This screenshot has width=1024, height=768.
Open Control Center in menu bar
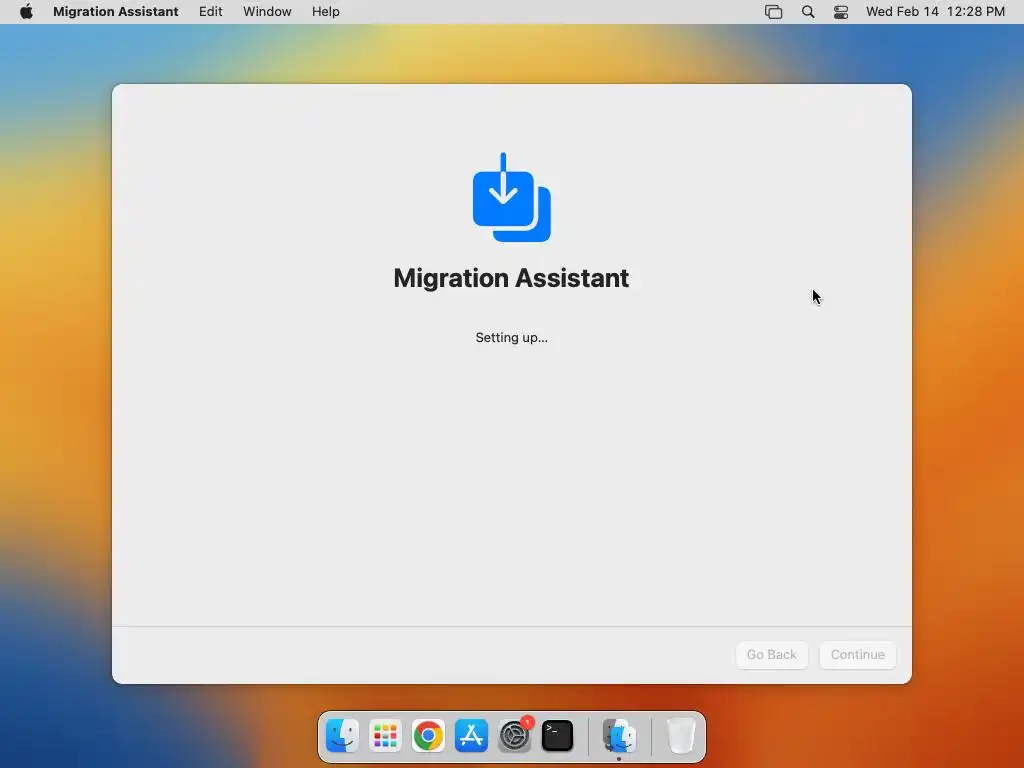(x=840, y=12)
